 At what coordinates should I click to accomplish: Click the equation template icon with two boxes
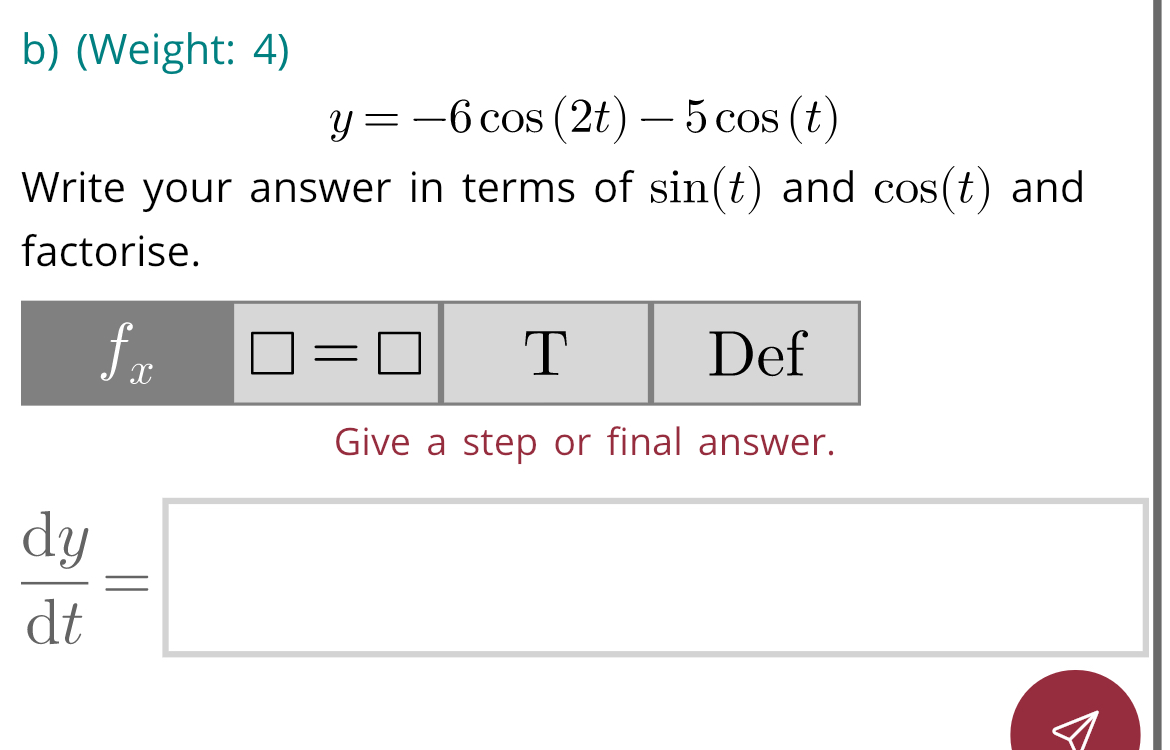tap(335, 354)
